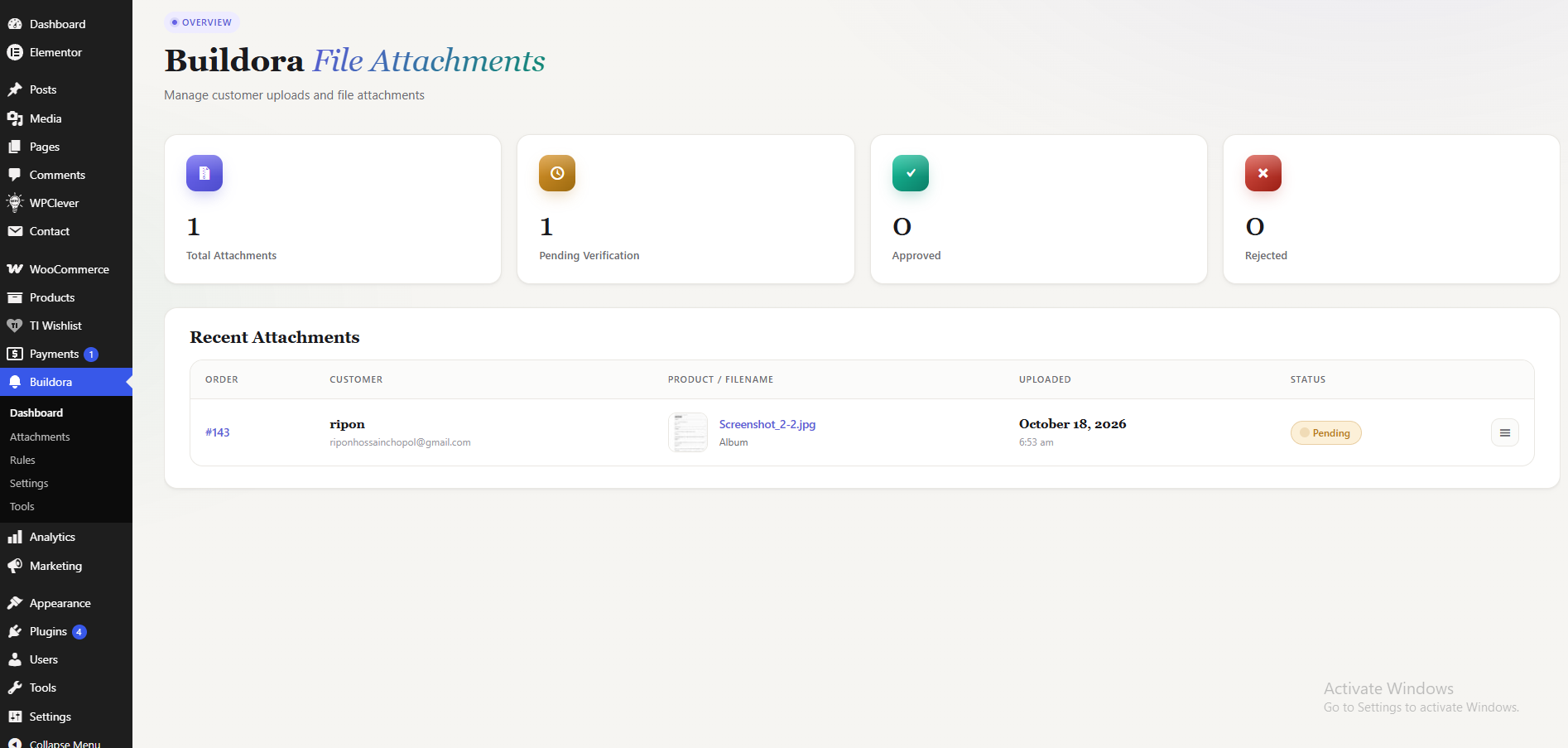Screen dimensions: 1568x748
Task: Open WPClever via its lightbulb icon
Action: 15,203
